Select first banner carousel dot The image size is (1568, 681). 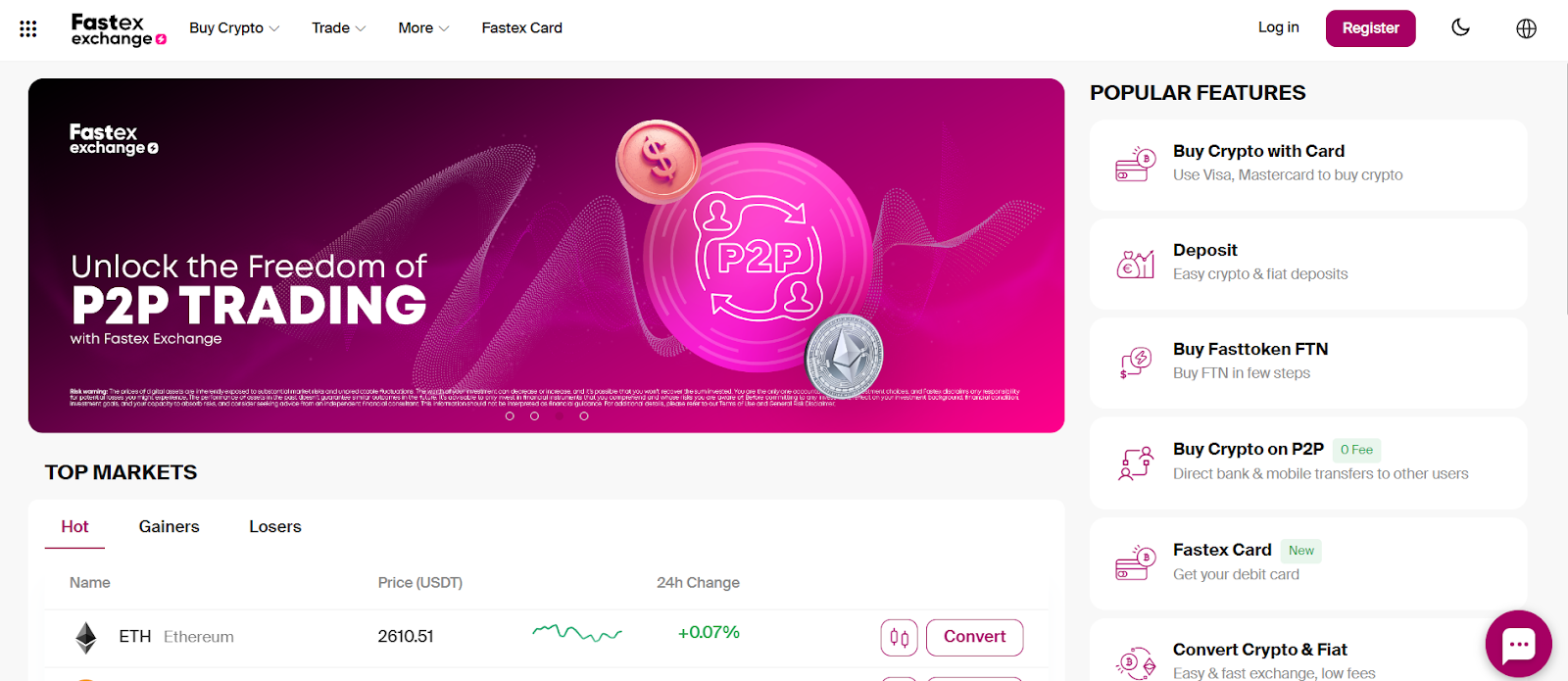click(x=510, y=416)
